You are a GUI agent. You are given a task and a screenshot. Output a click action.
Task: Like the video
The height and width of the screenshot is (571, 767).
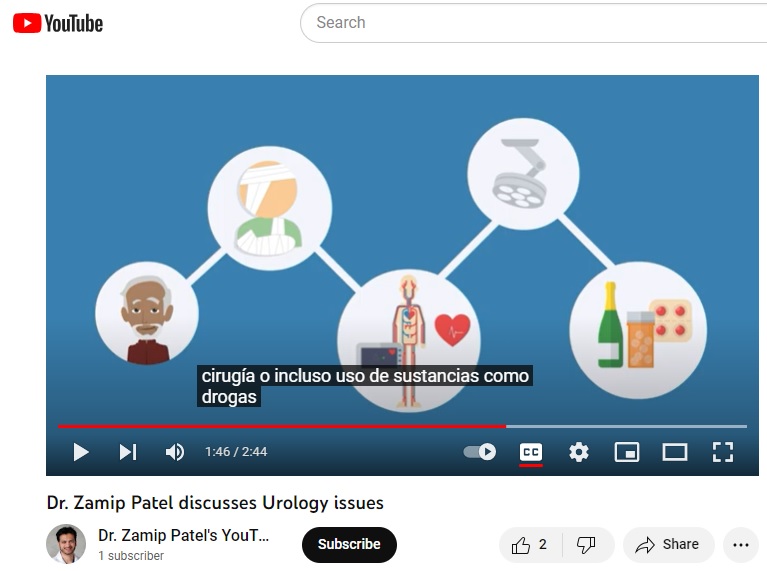coord(530,545)
